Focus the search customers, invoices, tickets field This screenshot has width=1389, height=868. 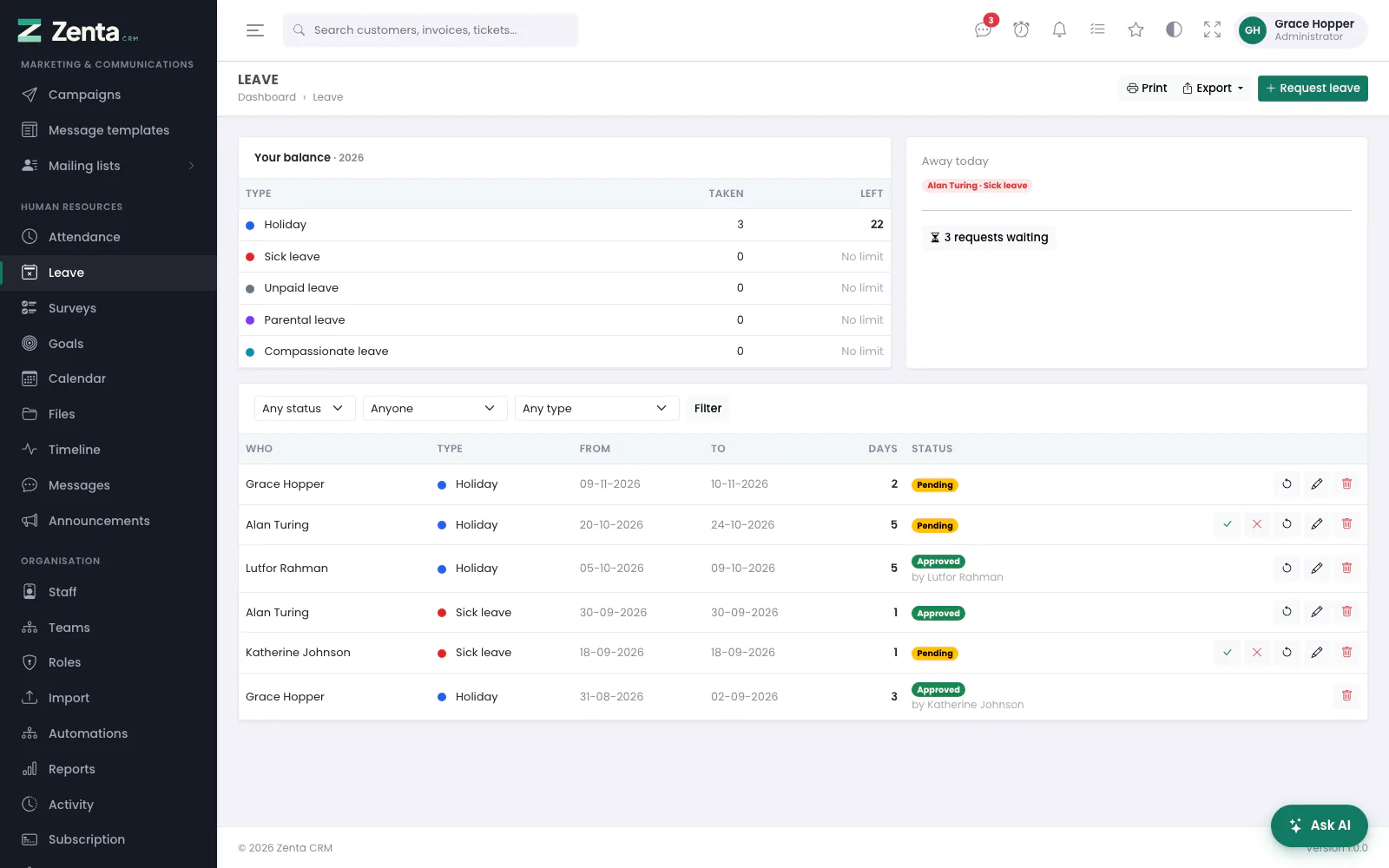431,30
